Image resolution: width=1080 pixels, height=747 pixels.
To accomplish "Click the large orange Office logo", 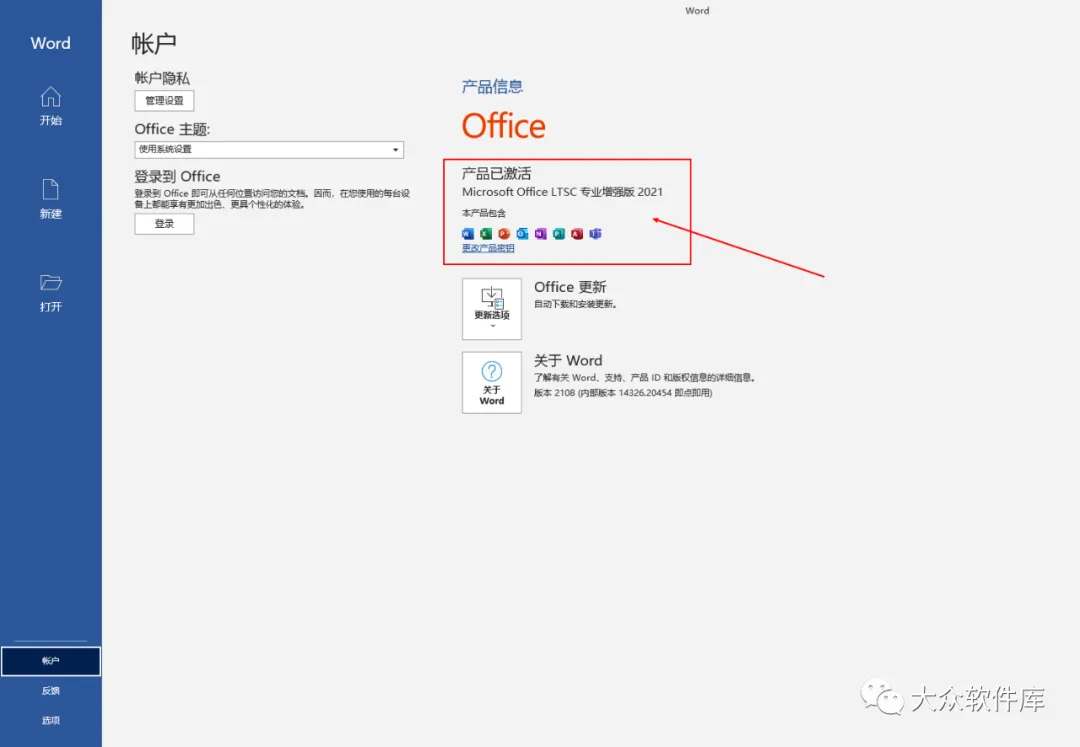I will tap(503, 126).
